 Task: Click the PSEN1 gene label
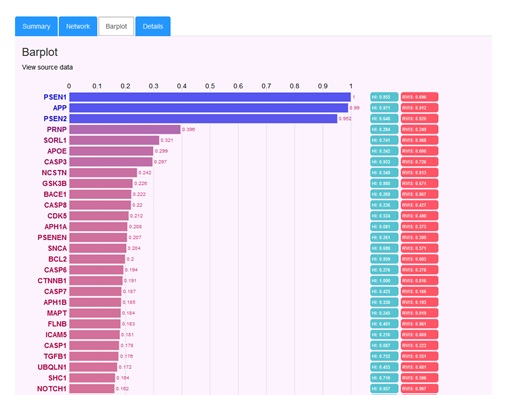click(x=55, y=97)
